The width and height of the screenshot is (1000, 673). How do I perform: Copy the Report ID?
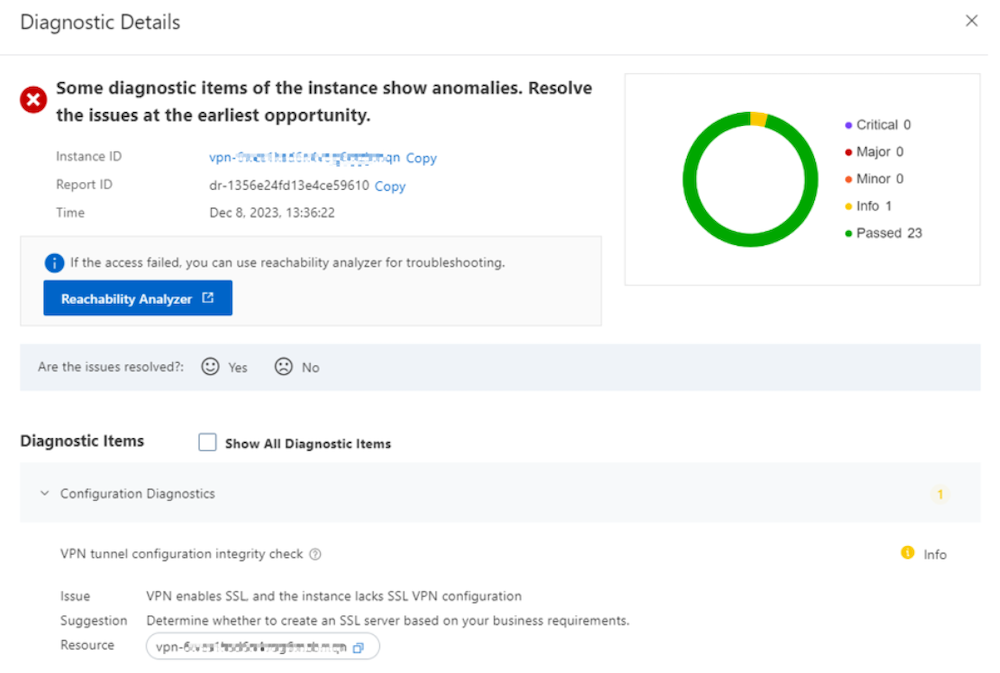[390, 186]
